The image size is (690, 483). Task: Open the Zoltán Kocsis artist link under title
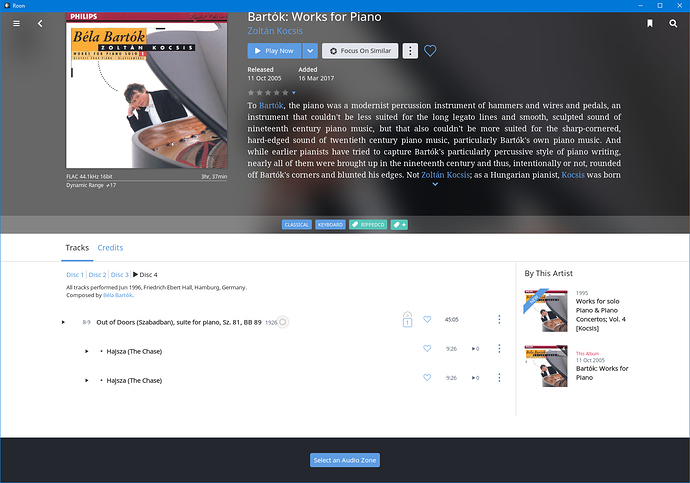point(275,31)
